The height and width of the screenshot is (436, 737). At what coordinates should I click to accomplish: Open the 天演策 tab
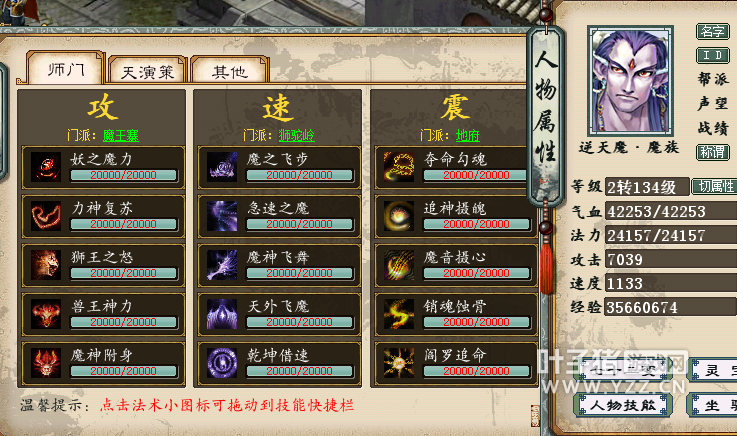coord(148,72)
